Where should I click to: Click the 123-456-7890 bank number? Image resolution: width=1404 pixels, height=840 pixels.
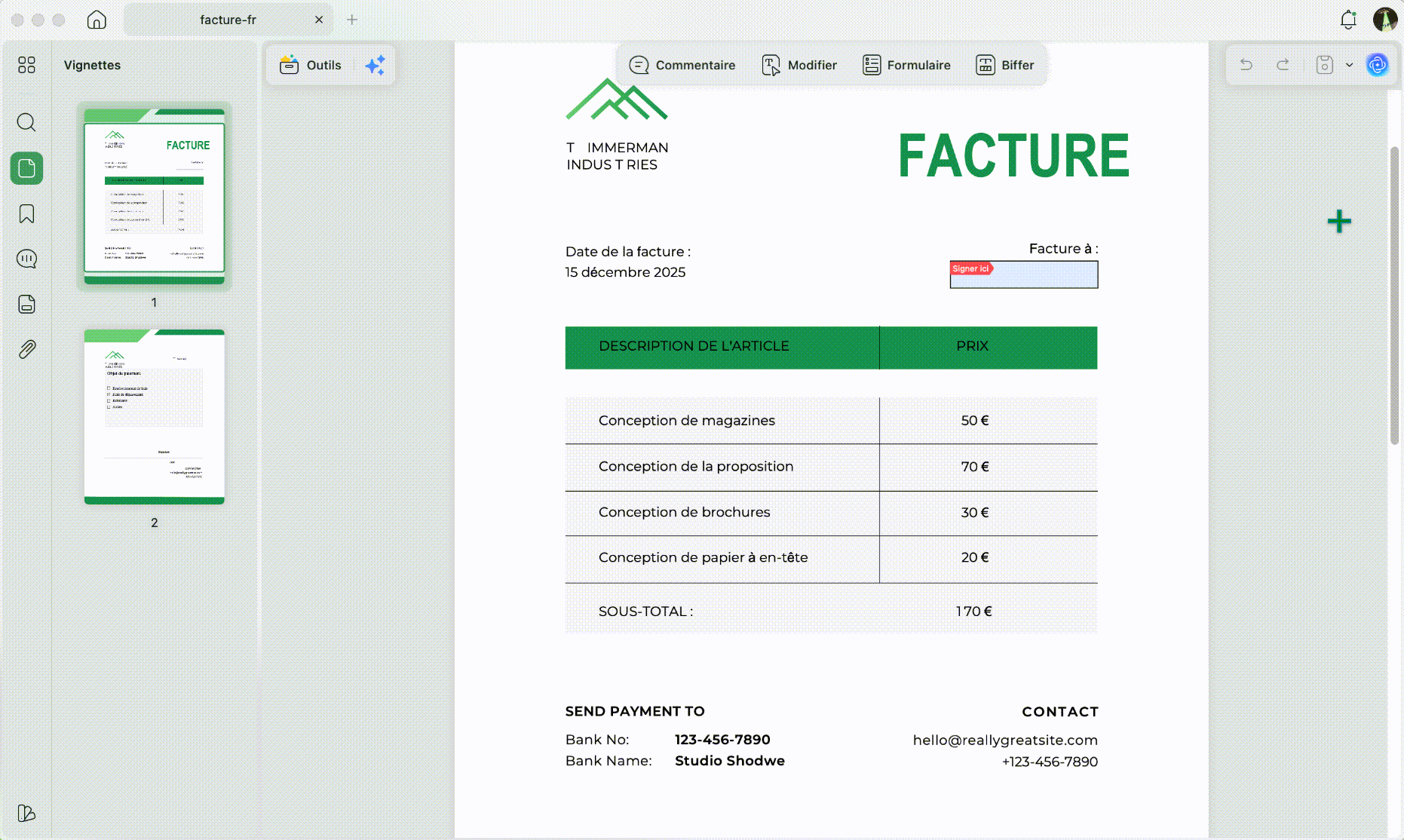coord(722,740)
